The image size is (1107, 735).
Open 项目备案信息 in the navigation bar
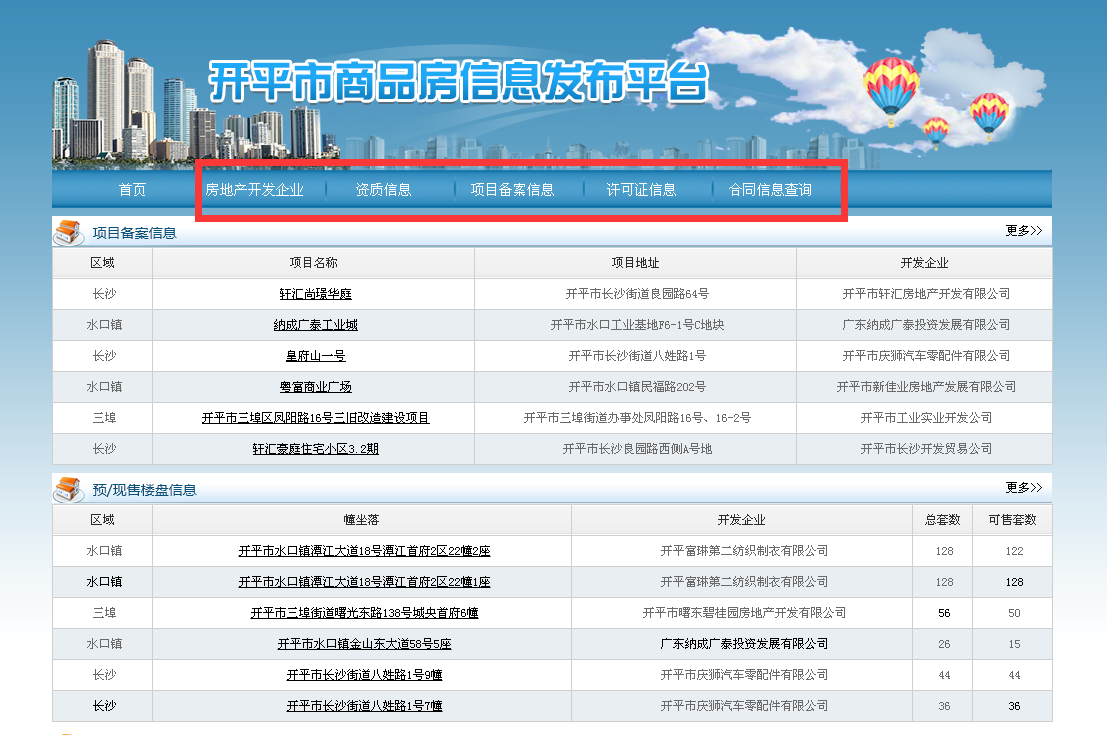512,190
